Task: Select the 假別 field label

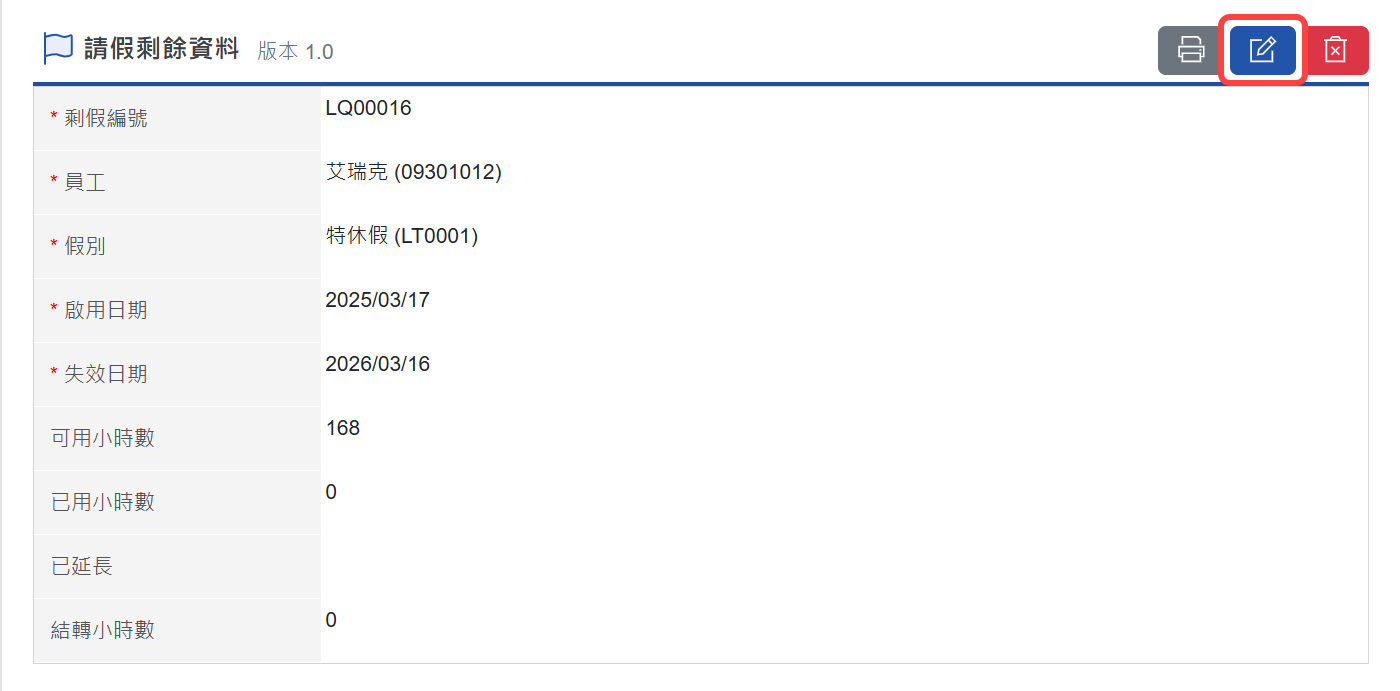Action: click(x=85, y=246)
